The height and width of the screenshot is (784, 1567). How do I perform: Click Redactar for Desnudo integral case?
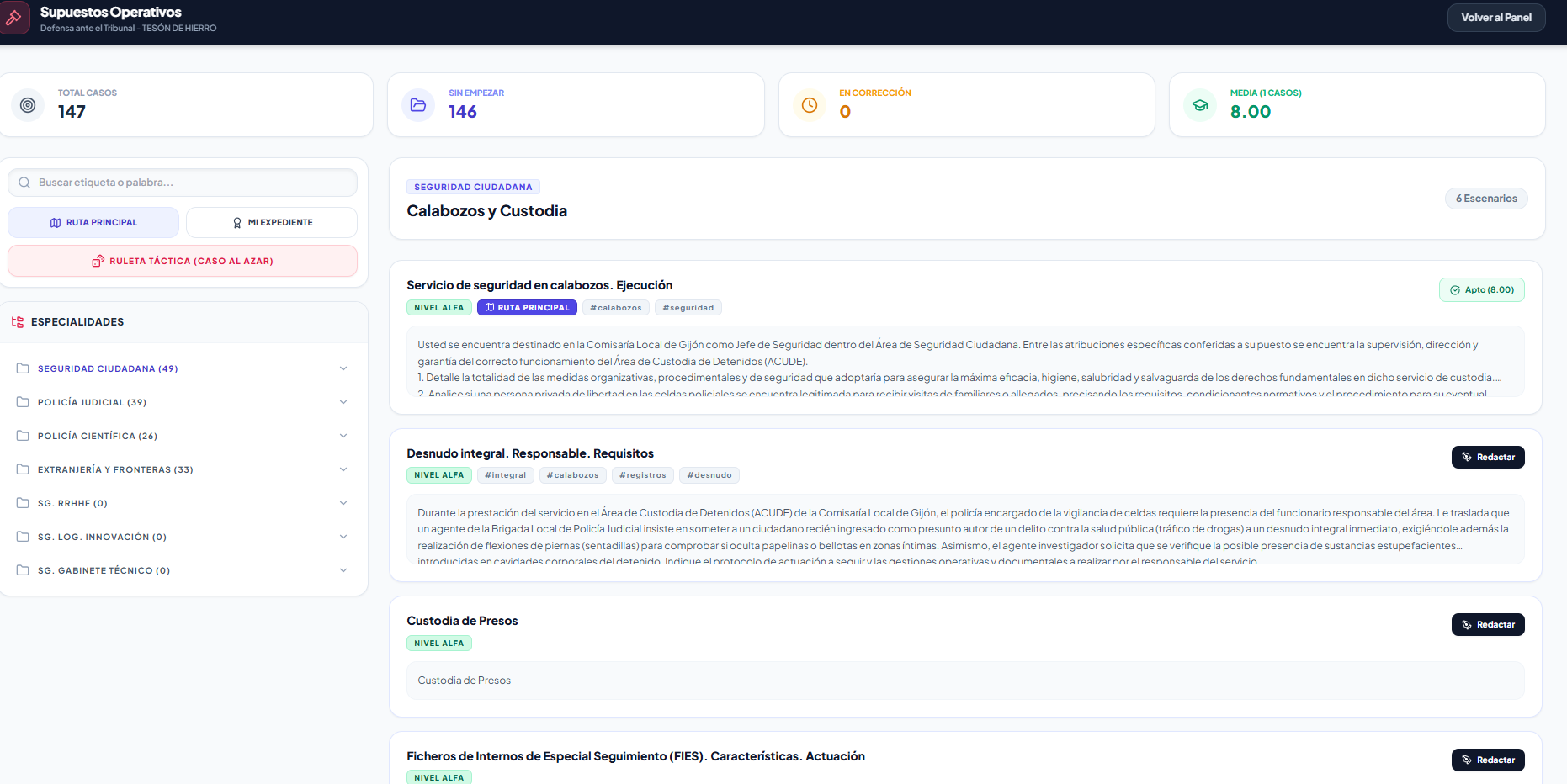1488,457
